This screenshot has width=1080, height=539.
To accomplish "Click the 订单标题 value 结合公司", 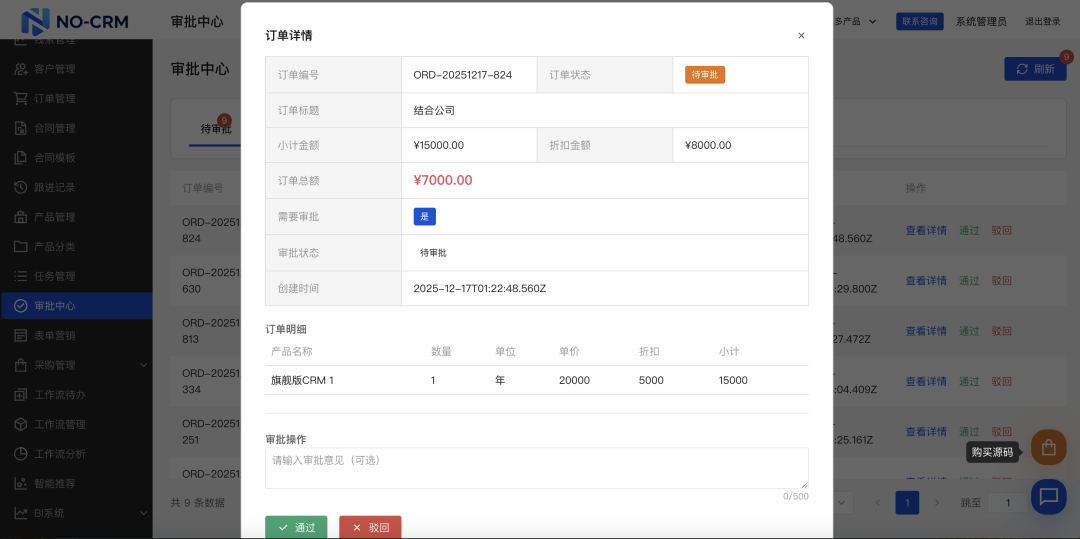I will 434,110.
